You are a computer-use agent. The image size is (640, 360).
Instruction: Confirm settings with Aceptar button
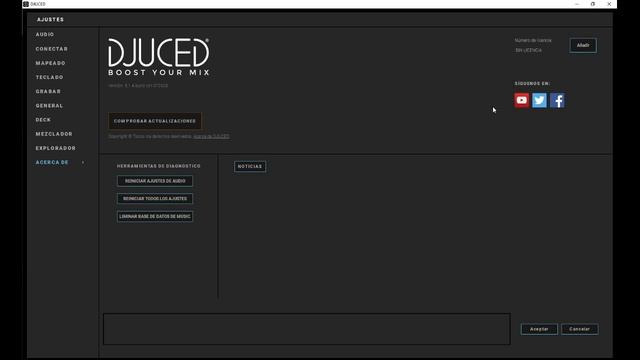tap(539, 329)
